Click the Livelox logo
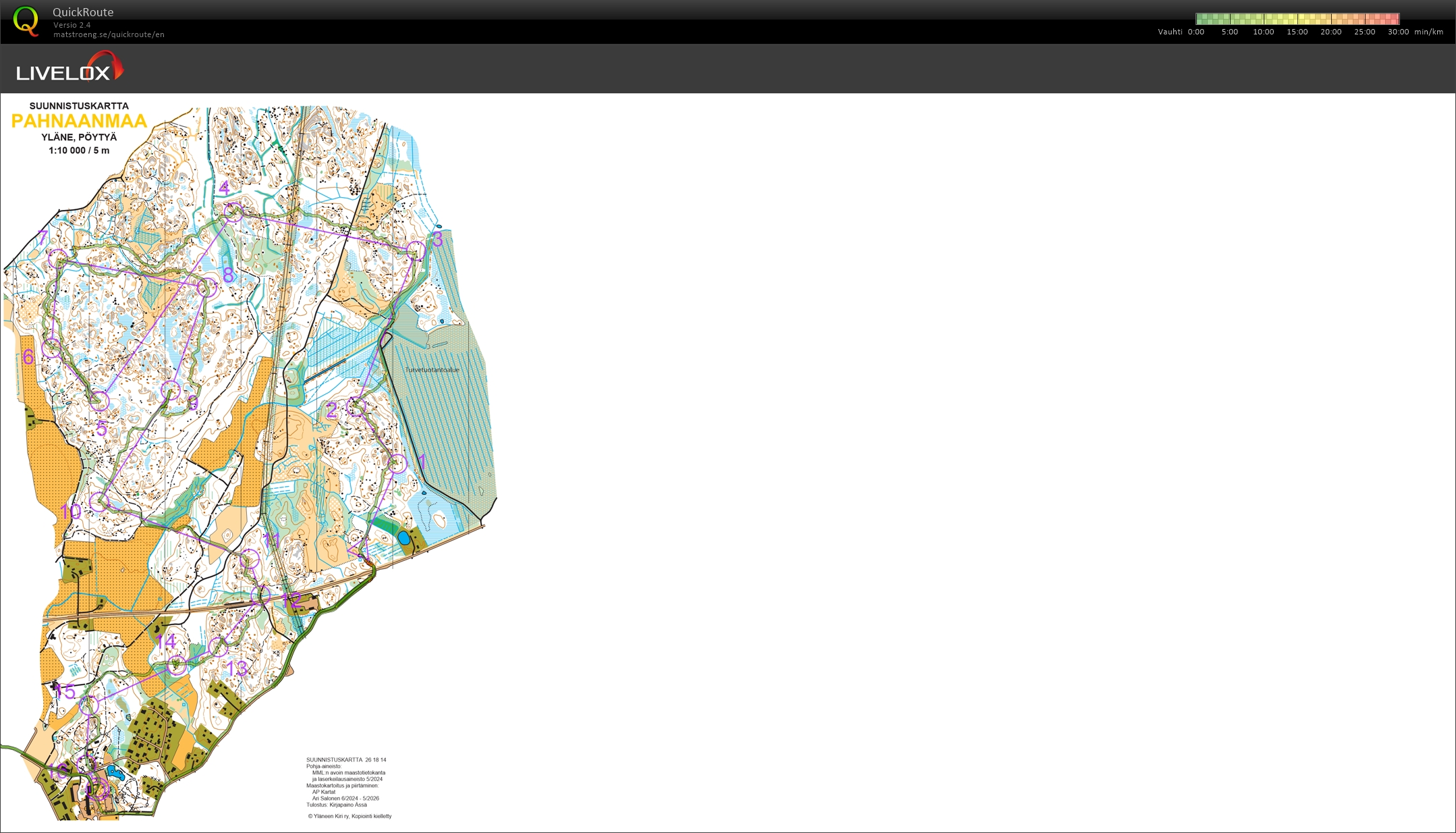Image resolution: width=1456 pixels, height=833 pixels. [70, 67]
